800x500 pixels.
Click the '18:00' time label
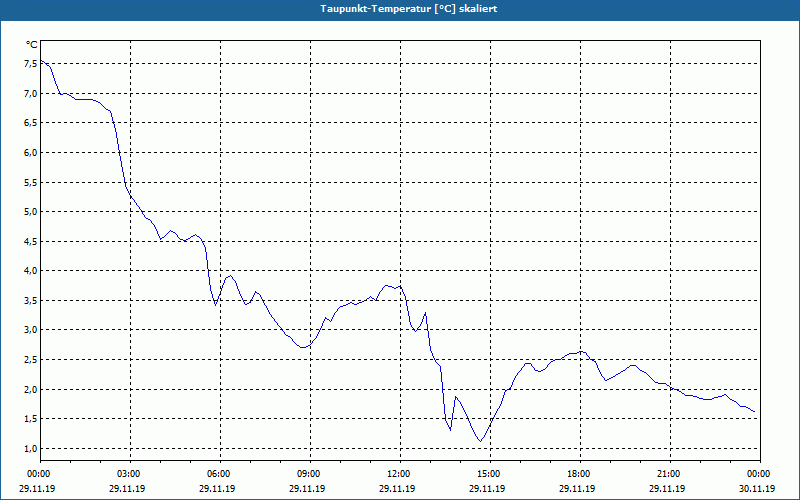pos(580,474)
